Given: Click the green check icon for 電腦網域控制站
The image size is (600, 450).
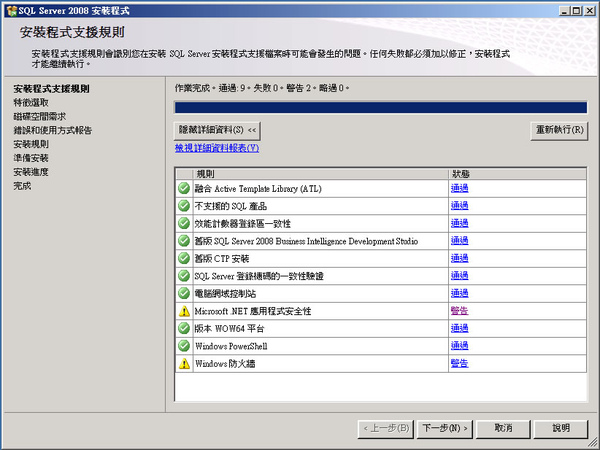Looking at the screenshot, I should pos(184,293).
